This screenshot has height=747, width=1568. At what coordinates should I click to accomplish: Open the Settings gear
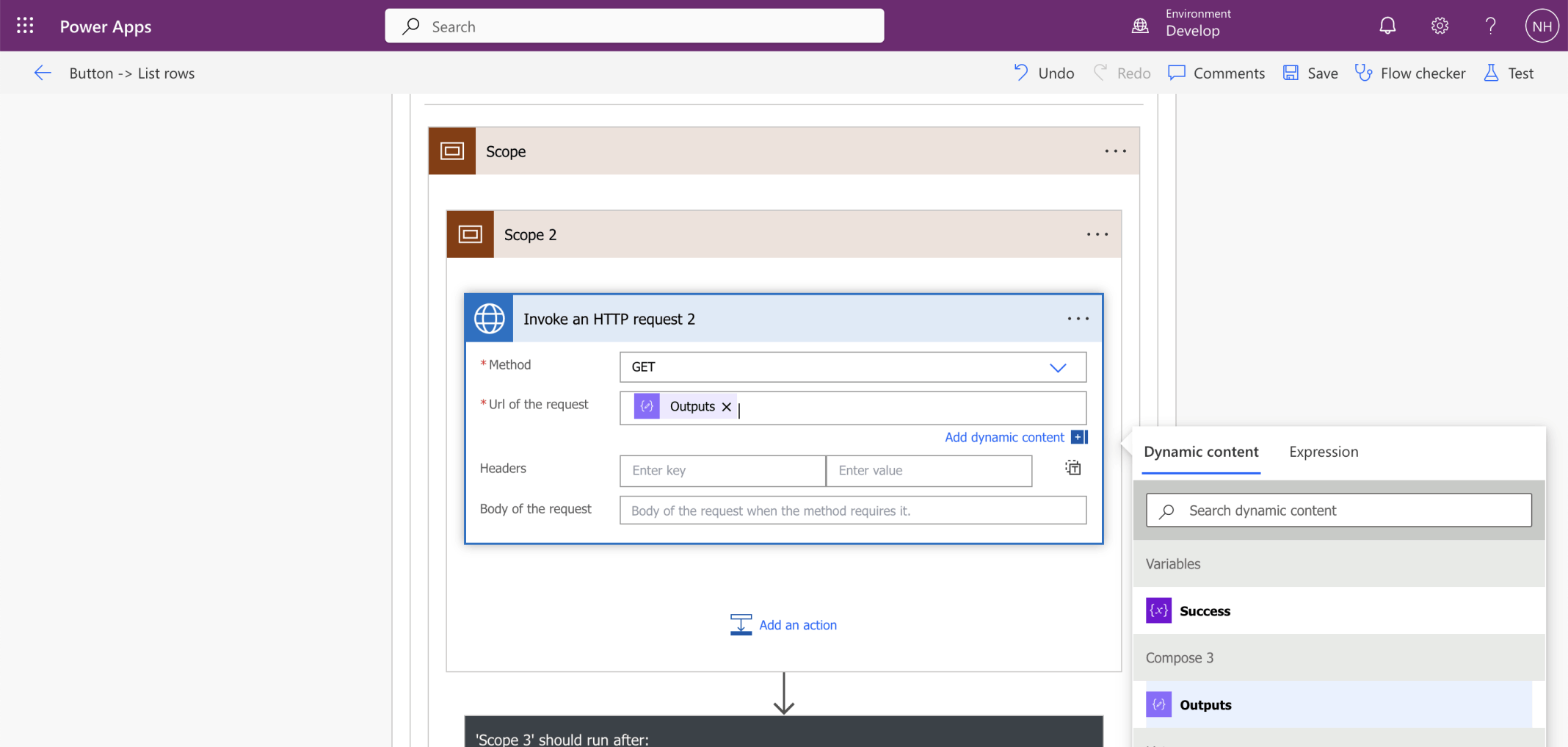pos(1440,26)
